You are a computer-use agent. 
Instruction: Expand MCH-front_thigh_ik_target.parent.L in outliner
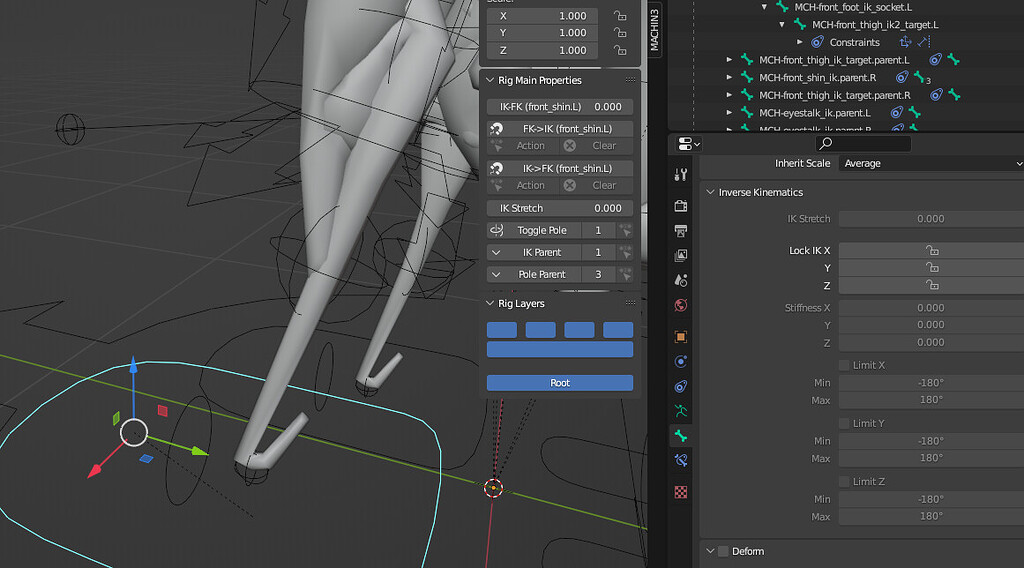pos(729,59)
